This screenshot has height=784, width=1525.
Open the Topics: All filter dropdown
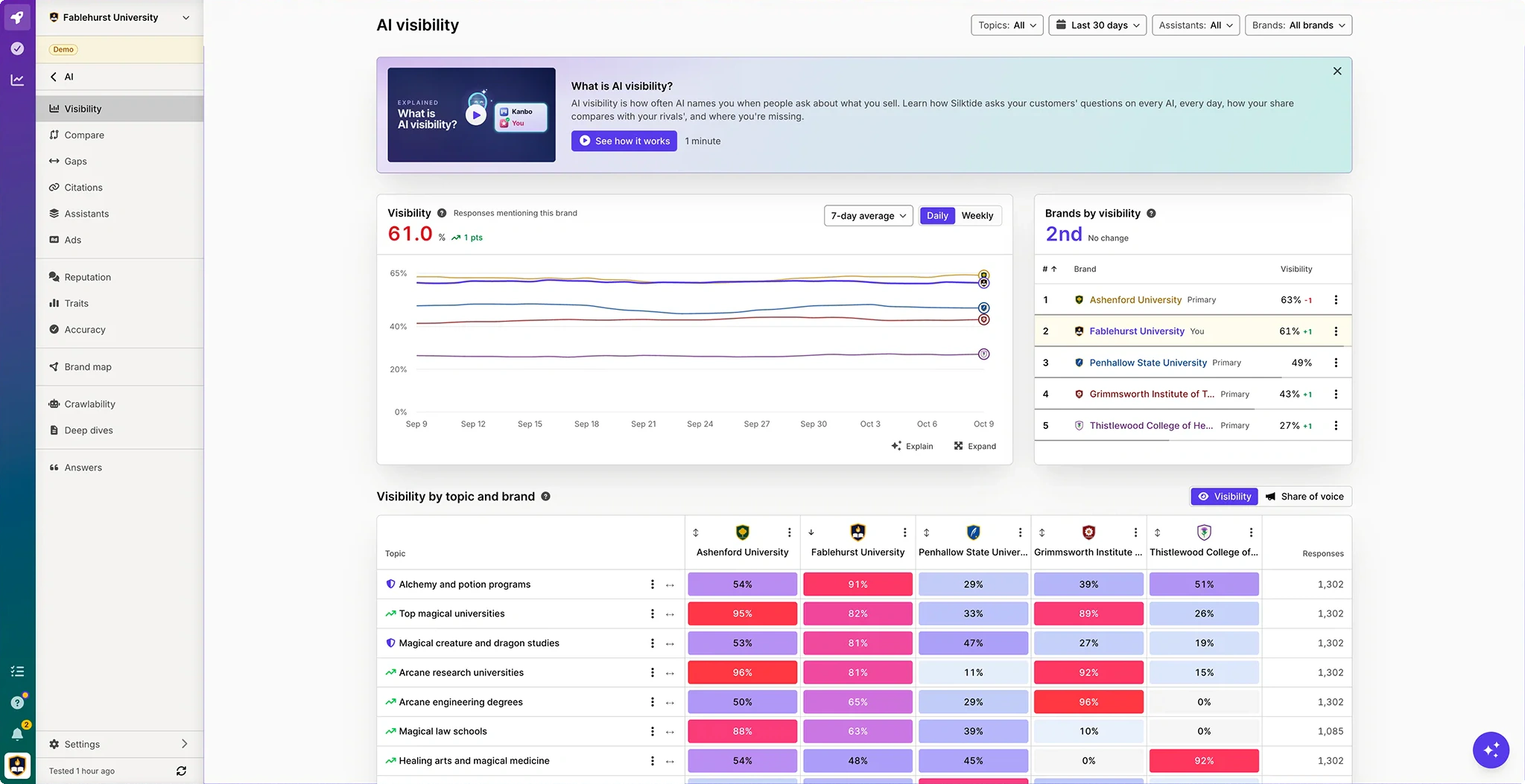pos(1007,25)
